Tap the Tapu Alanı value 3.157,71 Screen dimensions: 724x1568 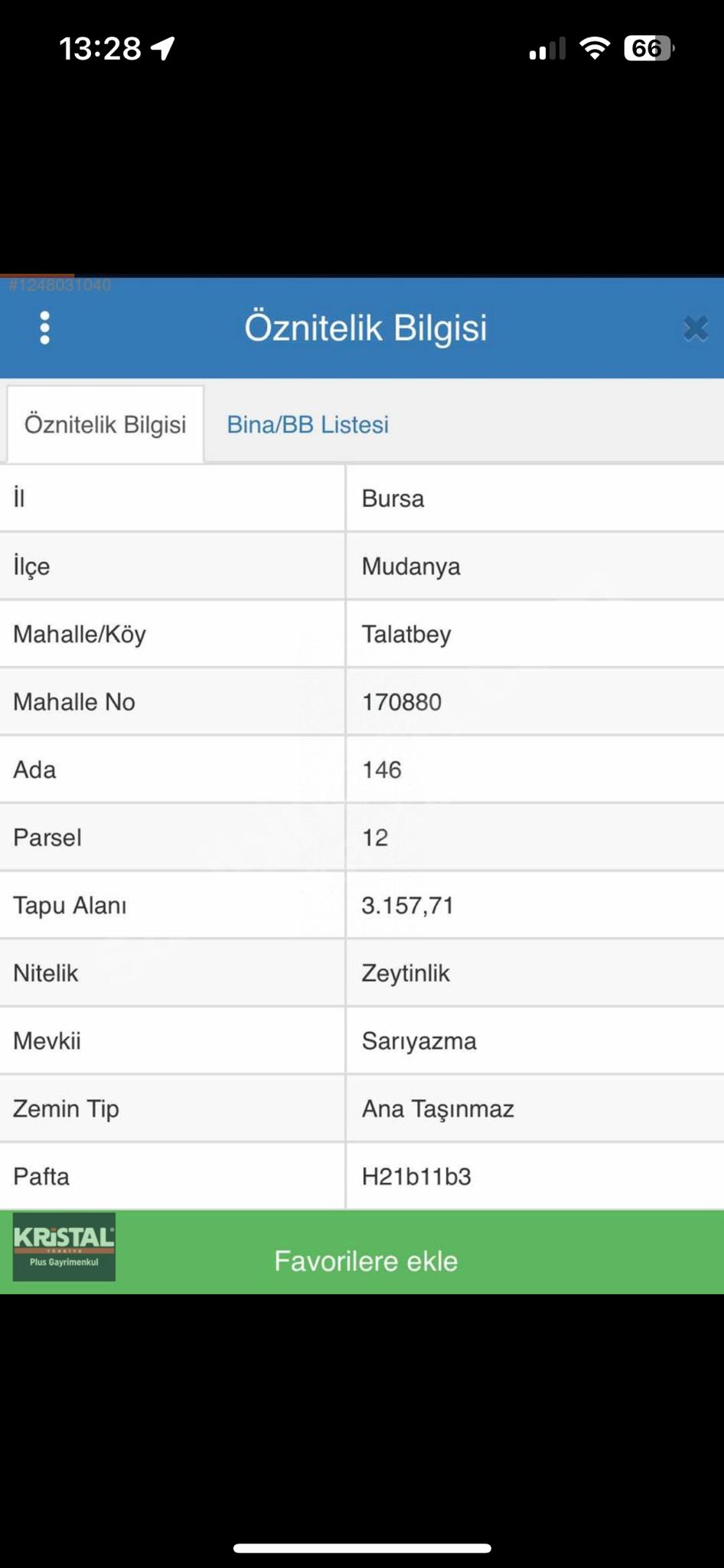click(x=408, y=905)
